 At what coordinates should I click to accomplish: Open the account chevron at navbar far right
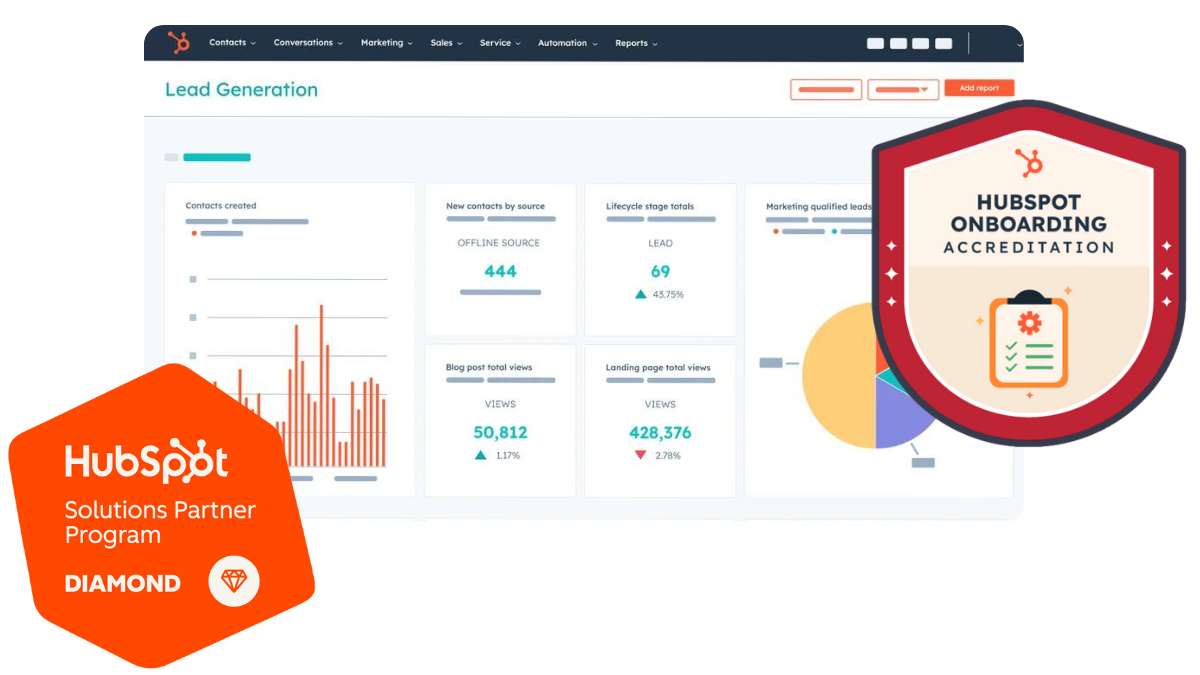[x=1019, y=45]
